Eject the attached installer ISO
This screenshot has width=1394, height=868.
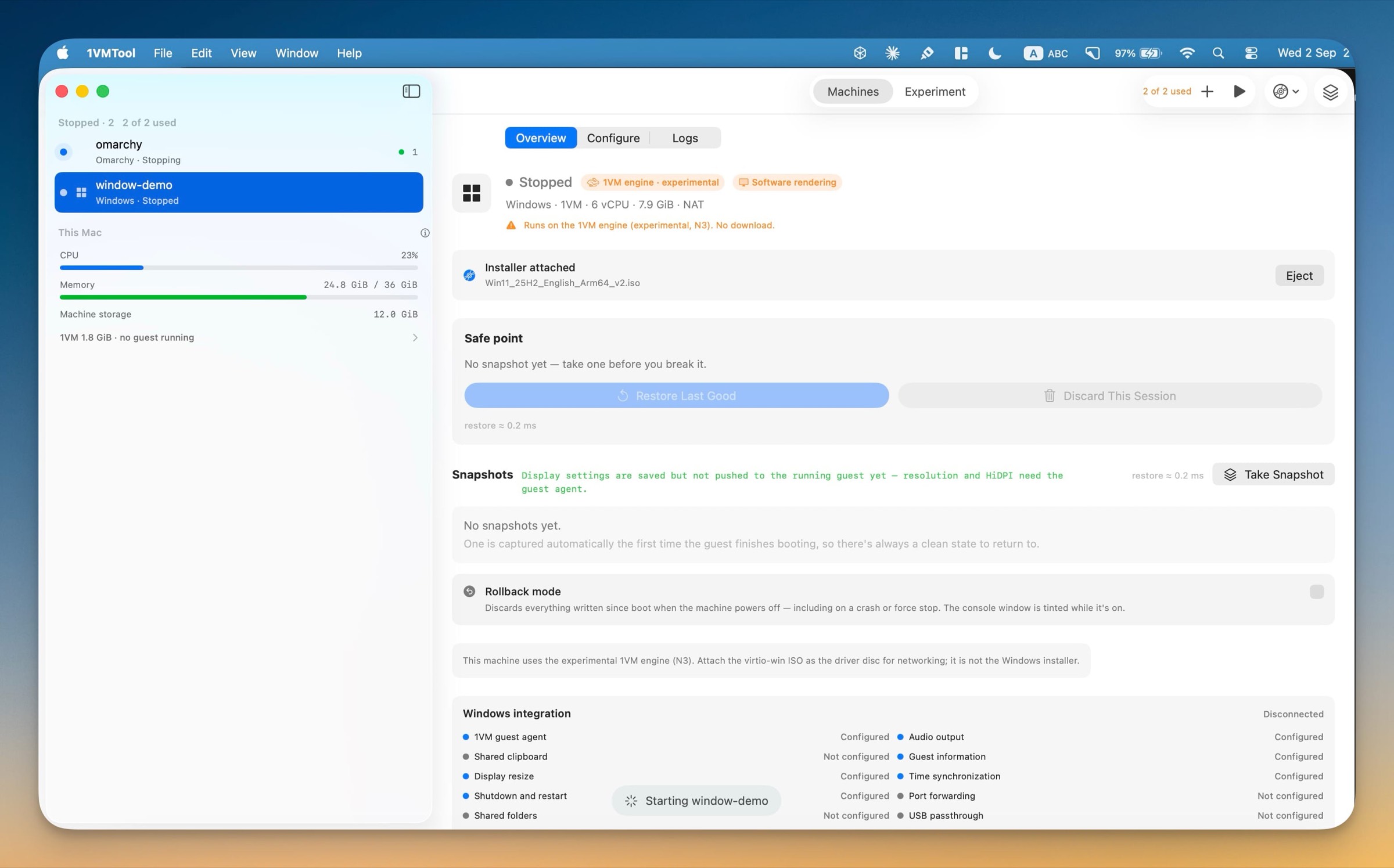tap(1299, 275)
